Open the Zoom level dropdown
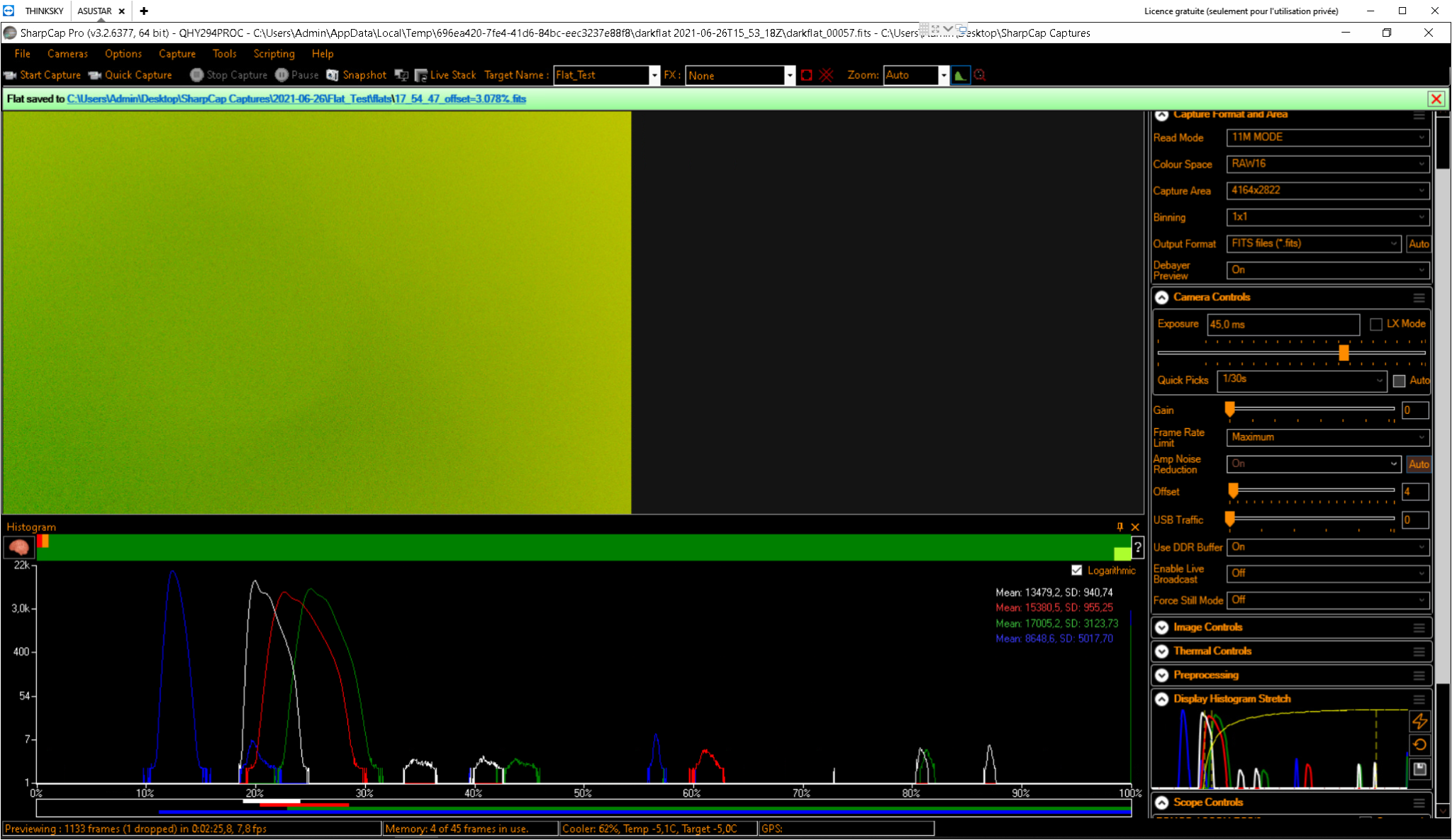 point(943,75)
